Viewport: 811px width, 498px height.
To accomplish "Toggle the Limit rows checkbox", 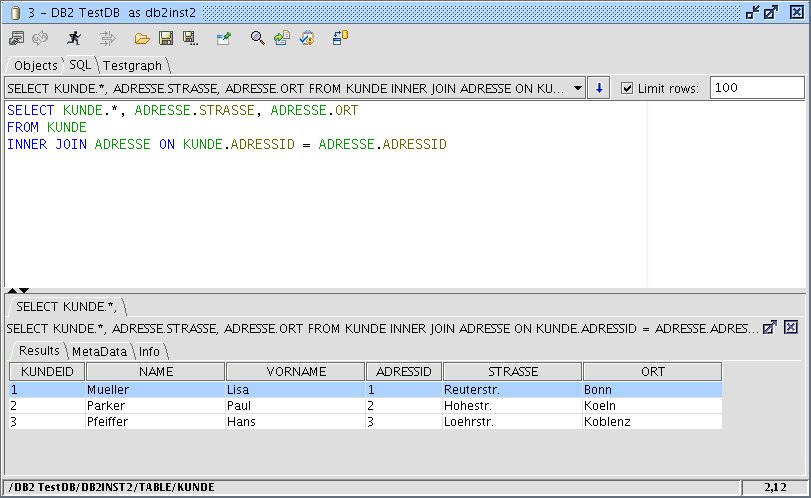I will tap(627, 88).
